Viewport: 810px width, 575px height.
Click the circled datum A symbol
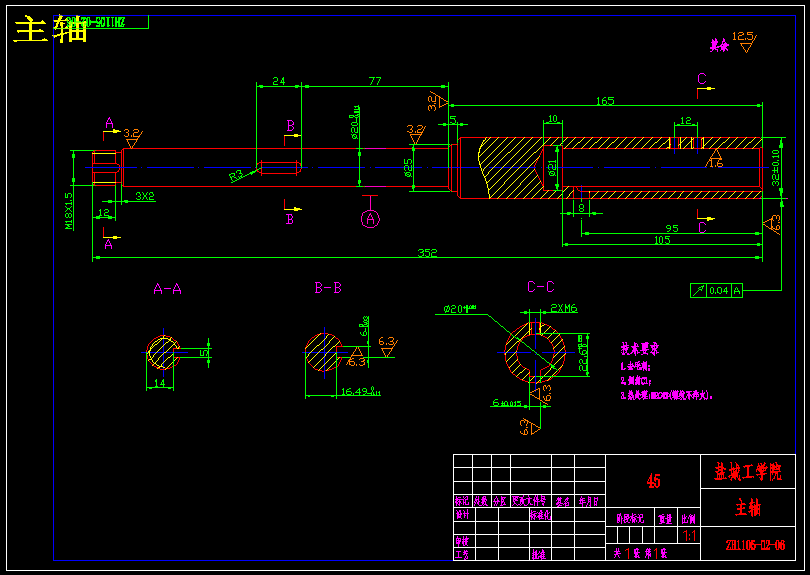pyautogui.click(x=370, y=219)
